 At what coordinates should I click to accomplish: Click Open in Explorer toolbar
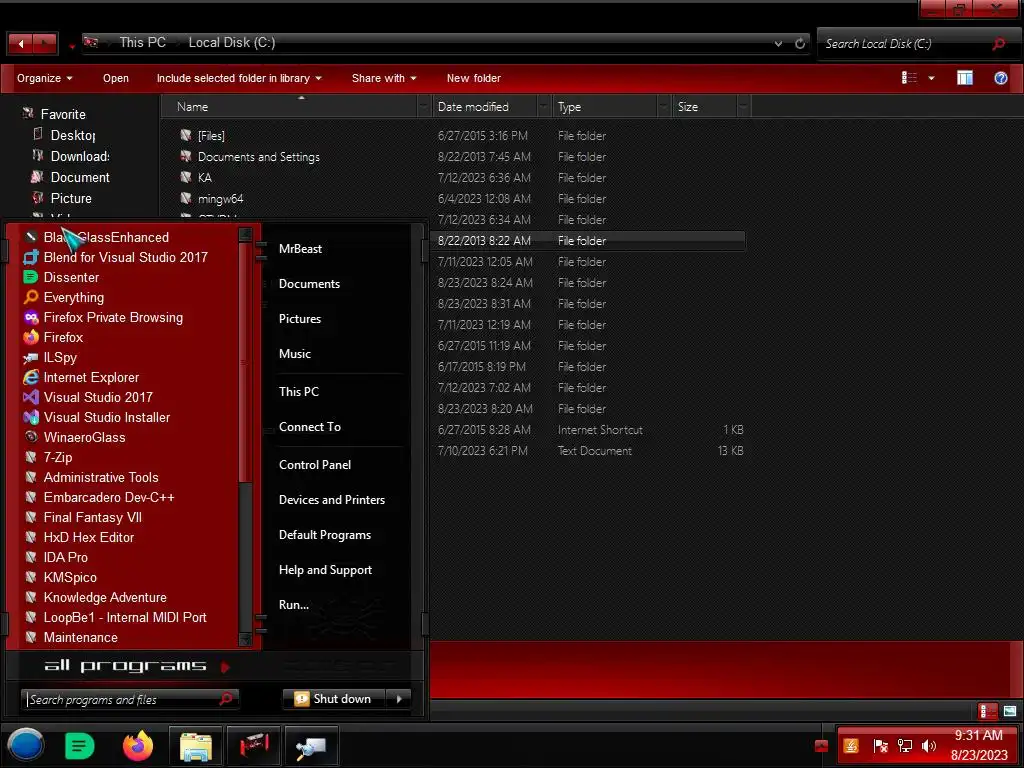pyautogui.click(x=116, y=78)
